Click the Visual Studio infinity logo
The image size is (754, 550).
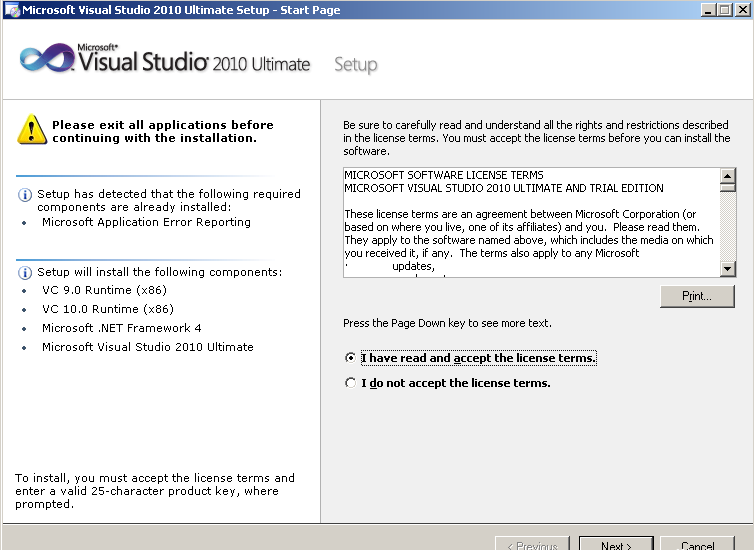pyautogui.click(x=47, y=58)
